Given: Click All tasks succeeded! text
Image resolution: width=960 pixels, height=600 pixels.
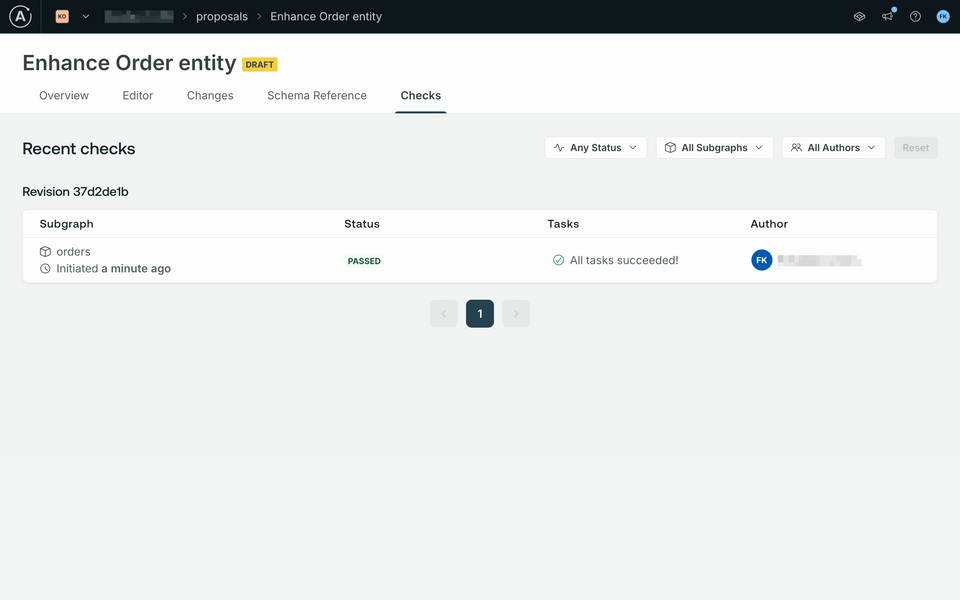Looking at the screenshot, I should coord(624,260).
